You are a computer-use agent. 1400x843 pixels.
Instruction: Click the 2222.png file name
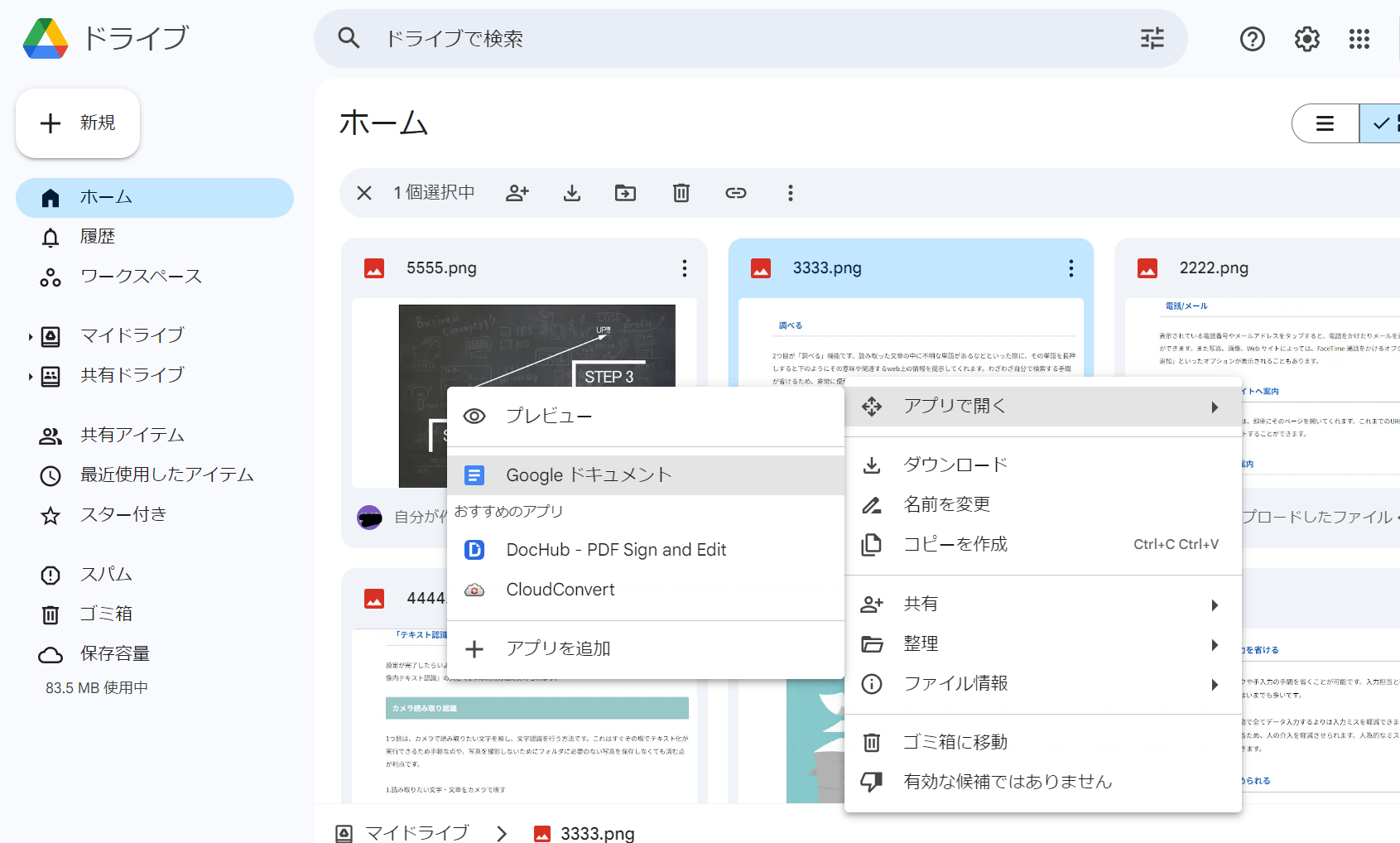[1214, 268]
